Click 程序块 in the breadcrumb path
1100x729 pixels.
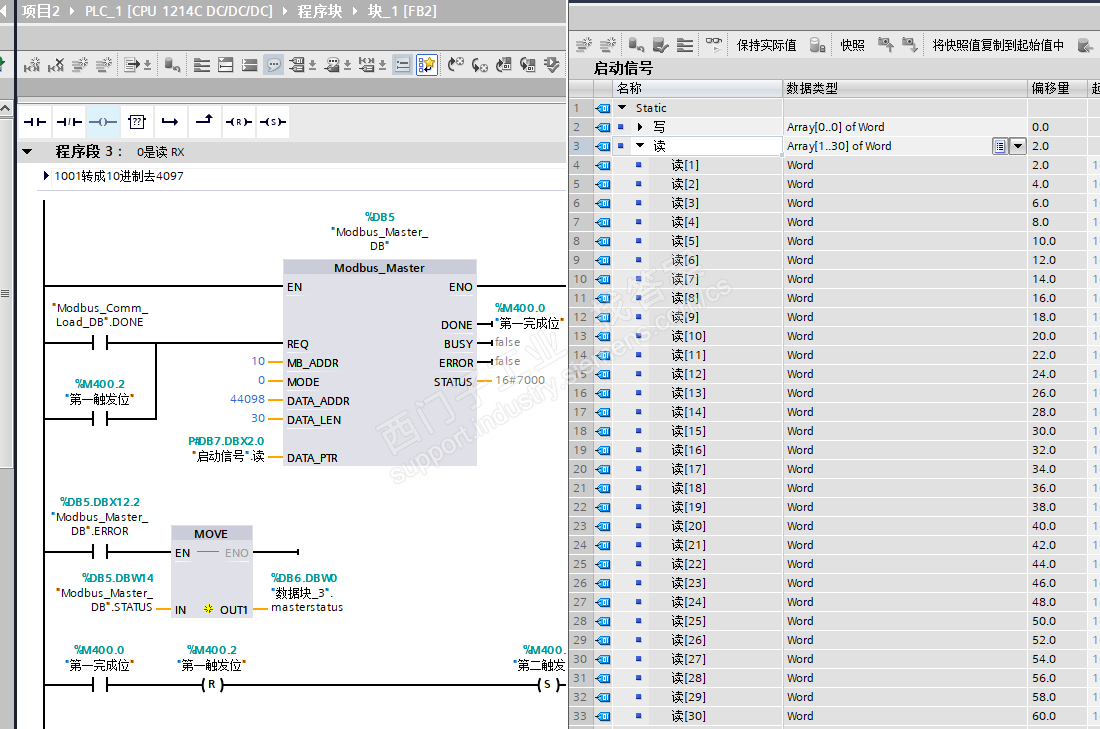coord(320,11)
